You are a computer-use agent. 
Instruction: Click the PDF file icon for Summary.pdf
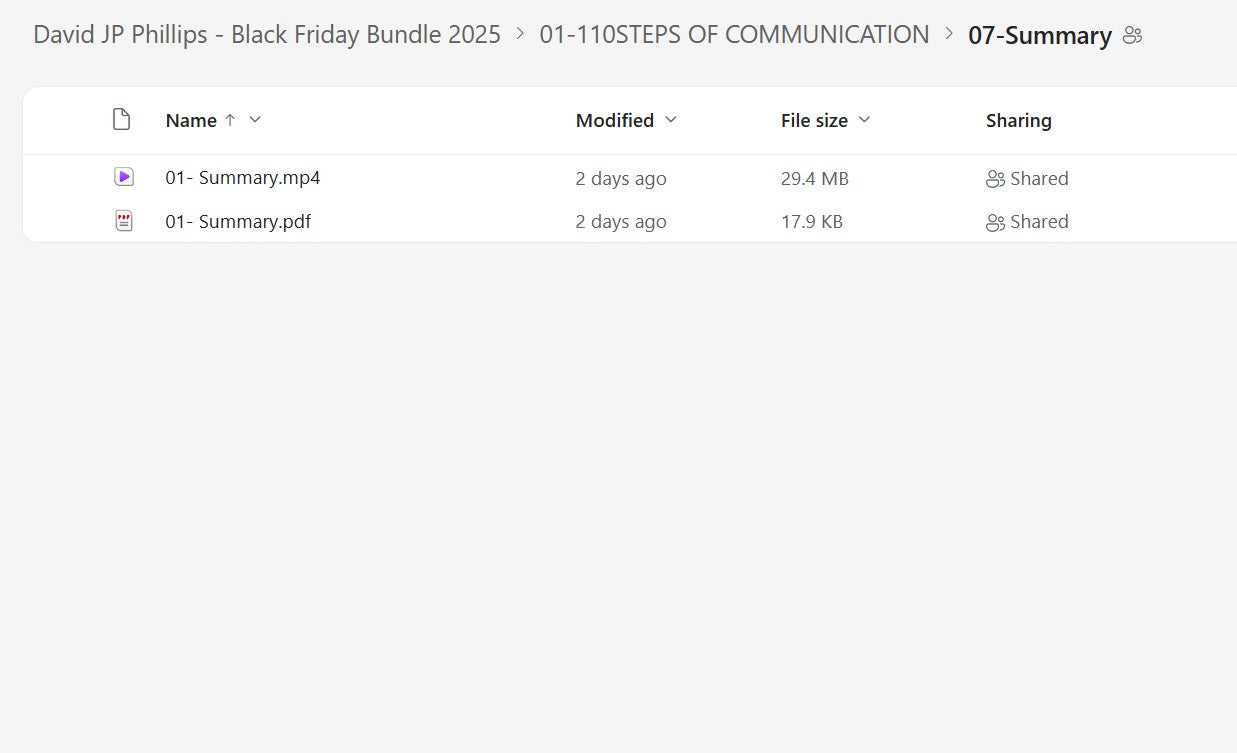pyautogui.click(x=123, y=221)
